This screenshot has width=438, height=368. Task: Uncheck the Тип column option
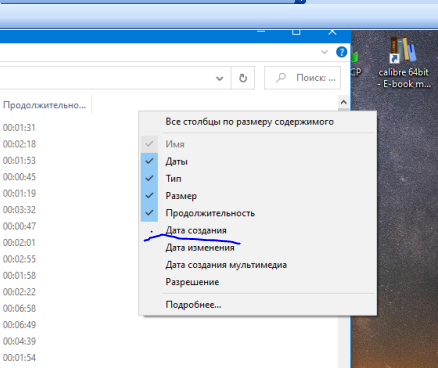click(258, 179)
